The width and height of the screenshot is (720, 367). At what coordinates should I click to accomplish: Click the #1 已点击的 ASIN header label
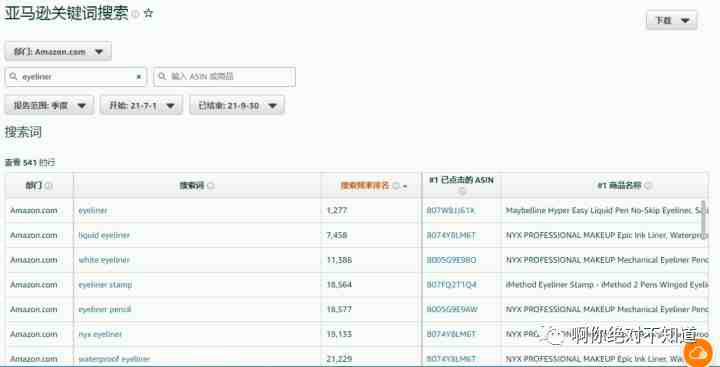(461, 180)
